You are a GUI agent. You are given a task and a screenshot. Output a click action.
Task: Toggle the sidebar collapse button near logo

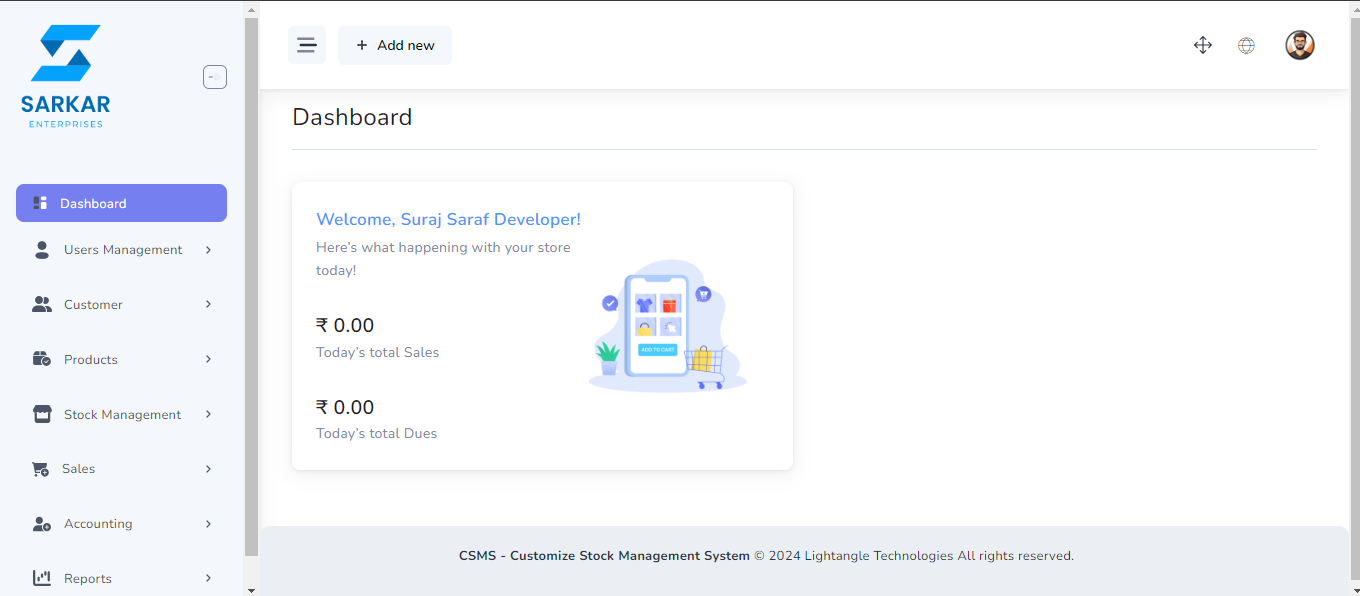[215, 77]
